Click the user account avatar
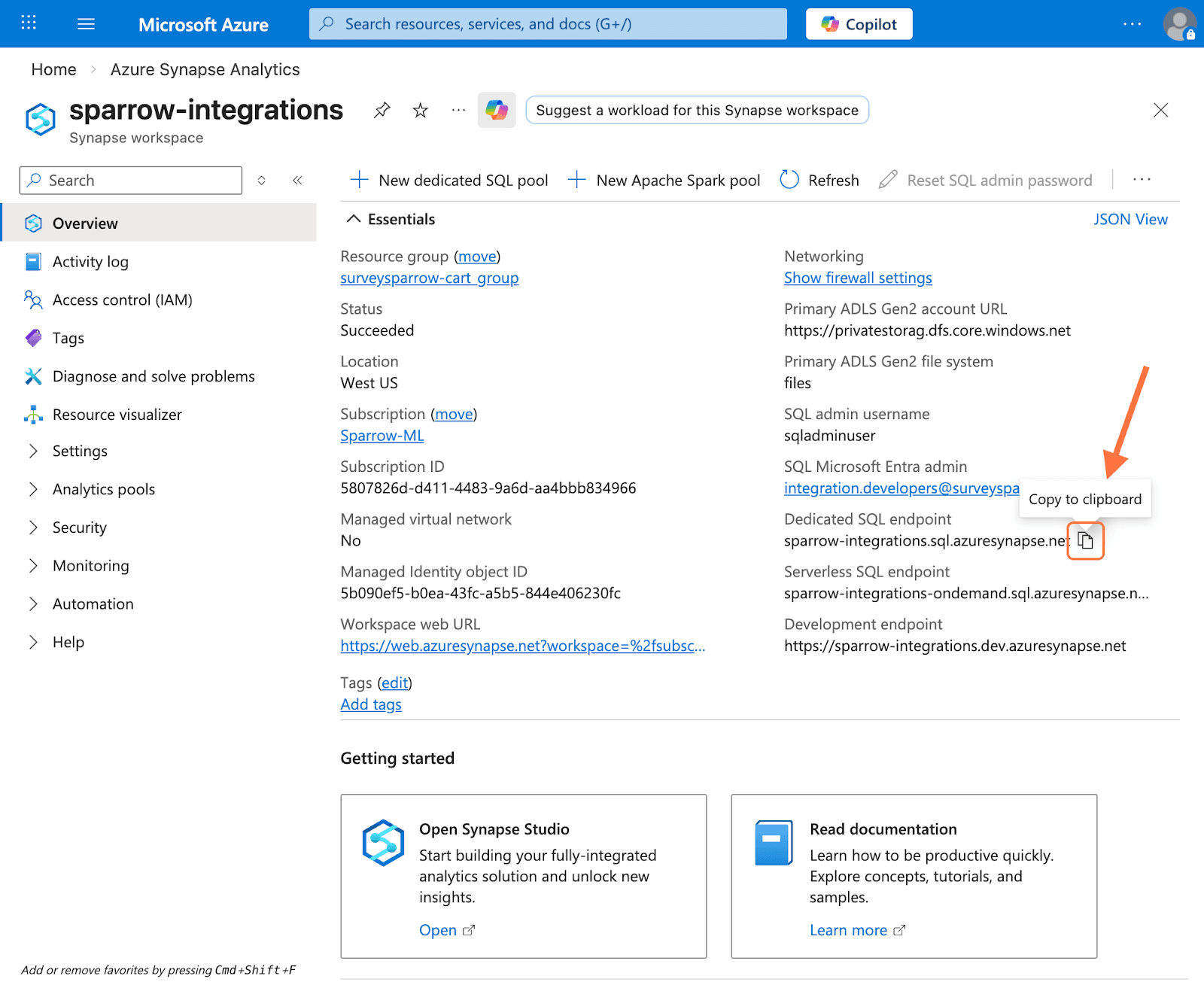Viewport: 1204px width, 982px height. click(x=1178, y=24)
